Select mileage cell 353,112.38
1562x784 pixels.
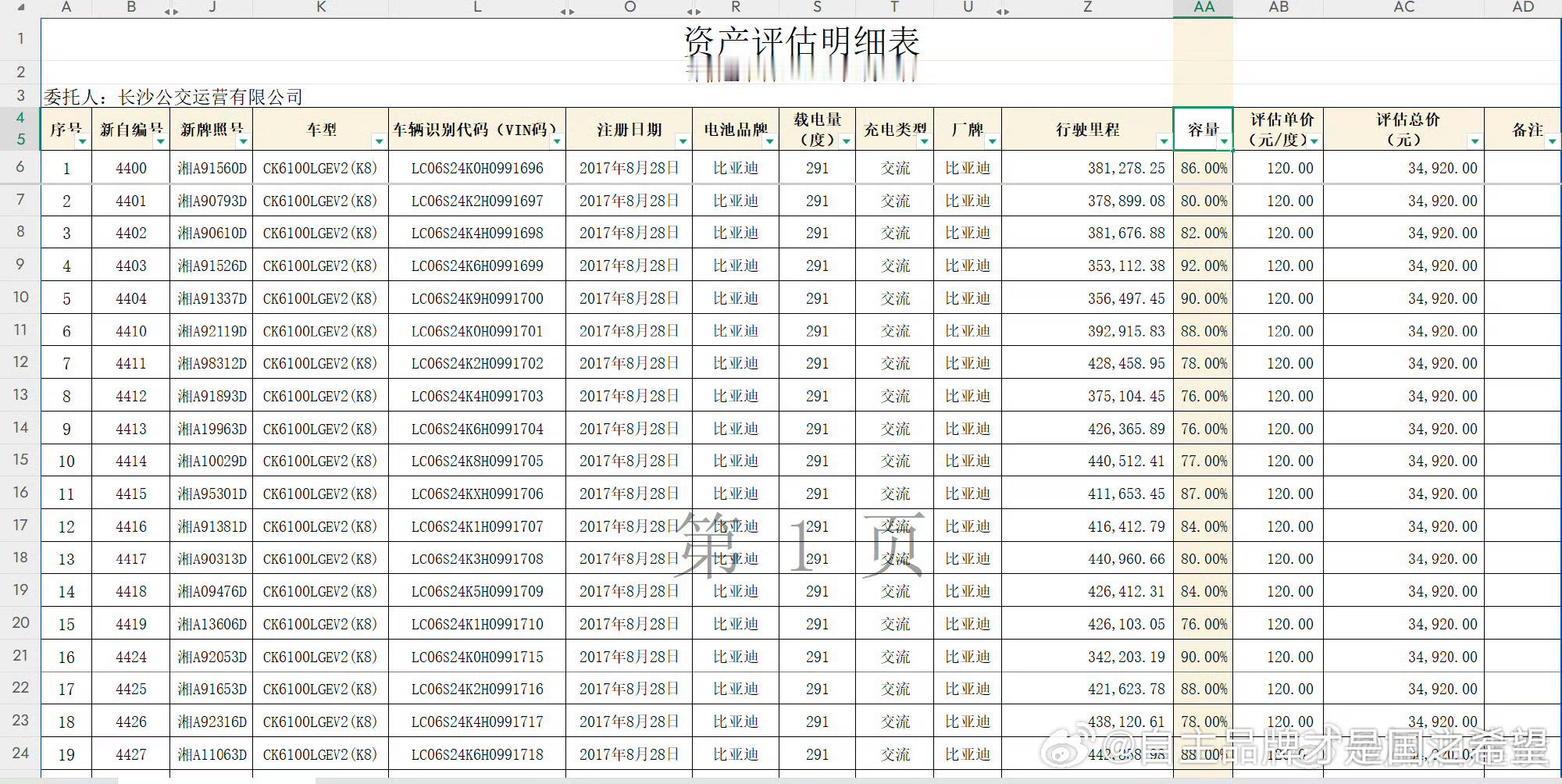pos(1087,265)
